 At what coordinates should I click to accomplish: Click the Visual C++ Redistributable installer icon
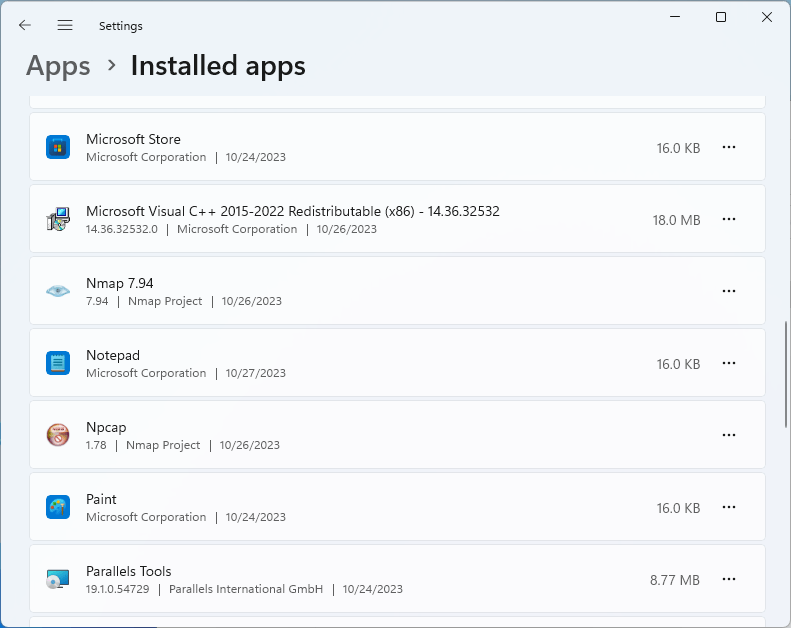click(x=58, y=219)
